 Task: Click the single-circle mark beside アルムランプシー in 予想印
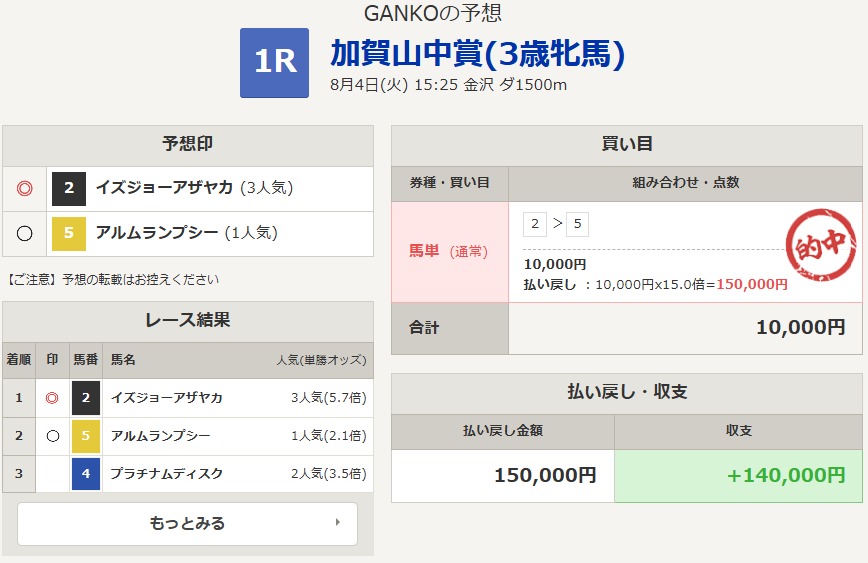click(24, 234)
